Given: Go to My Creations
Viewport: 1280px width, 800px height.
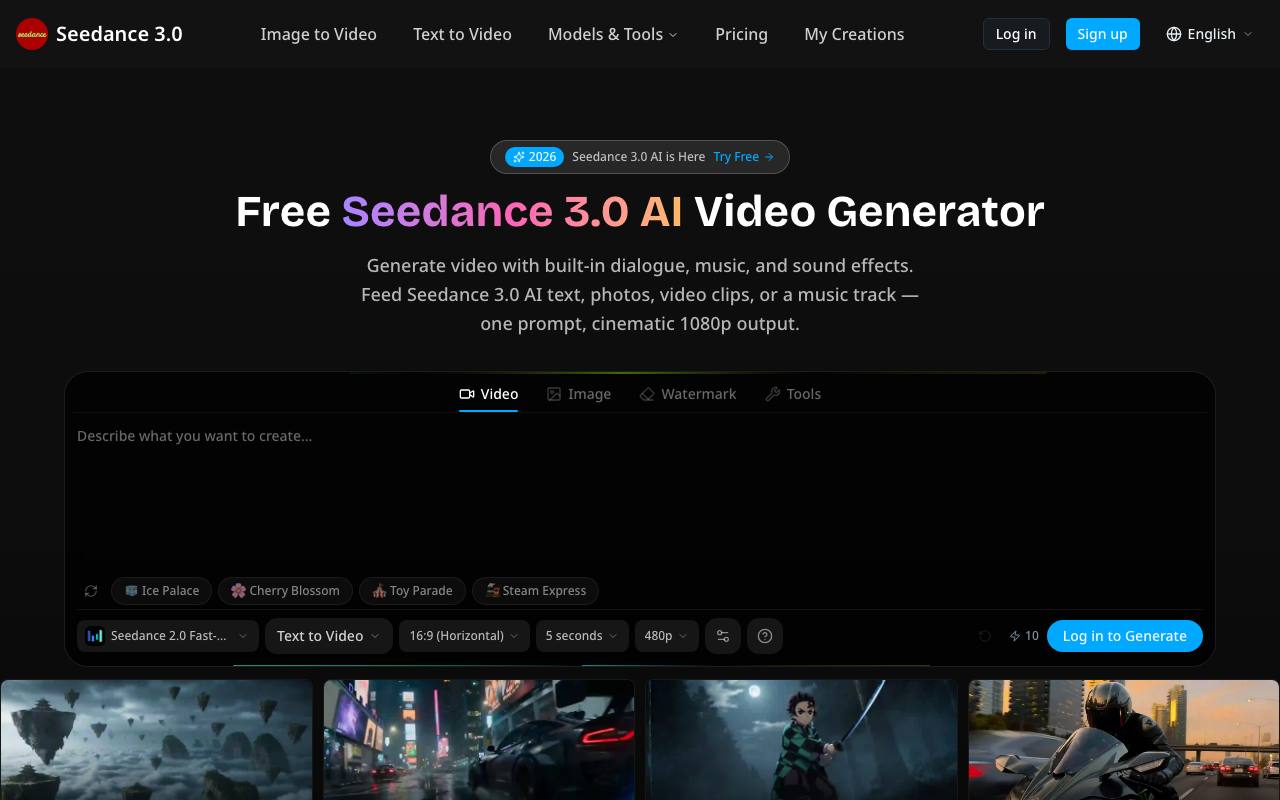Looking at the screenshot, I should (854, 34).
